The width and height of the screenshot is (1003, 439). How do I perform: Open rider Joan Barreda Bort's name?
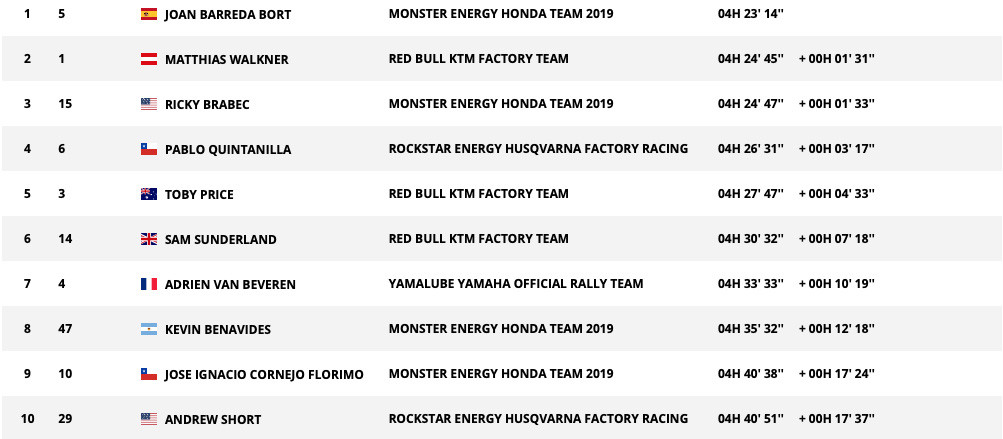tap(228, 15)
